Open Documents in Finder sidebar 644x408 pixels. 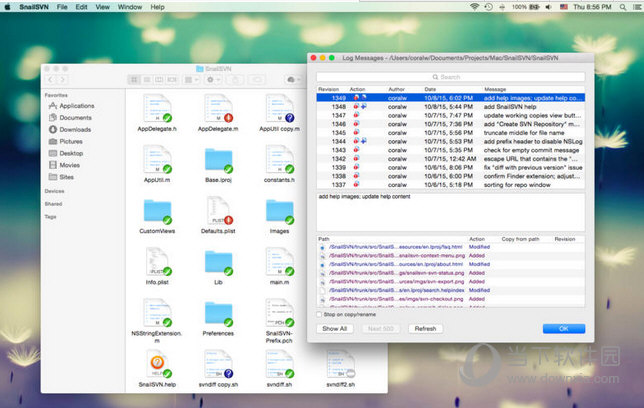click(x=70, y=118)
